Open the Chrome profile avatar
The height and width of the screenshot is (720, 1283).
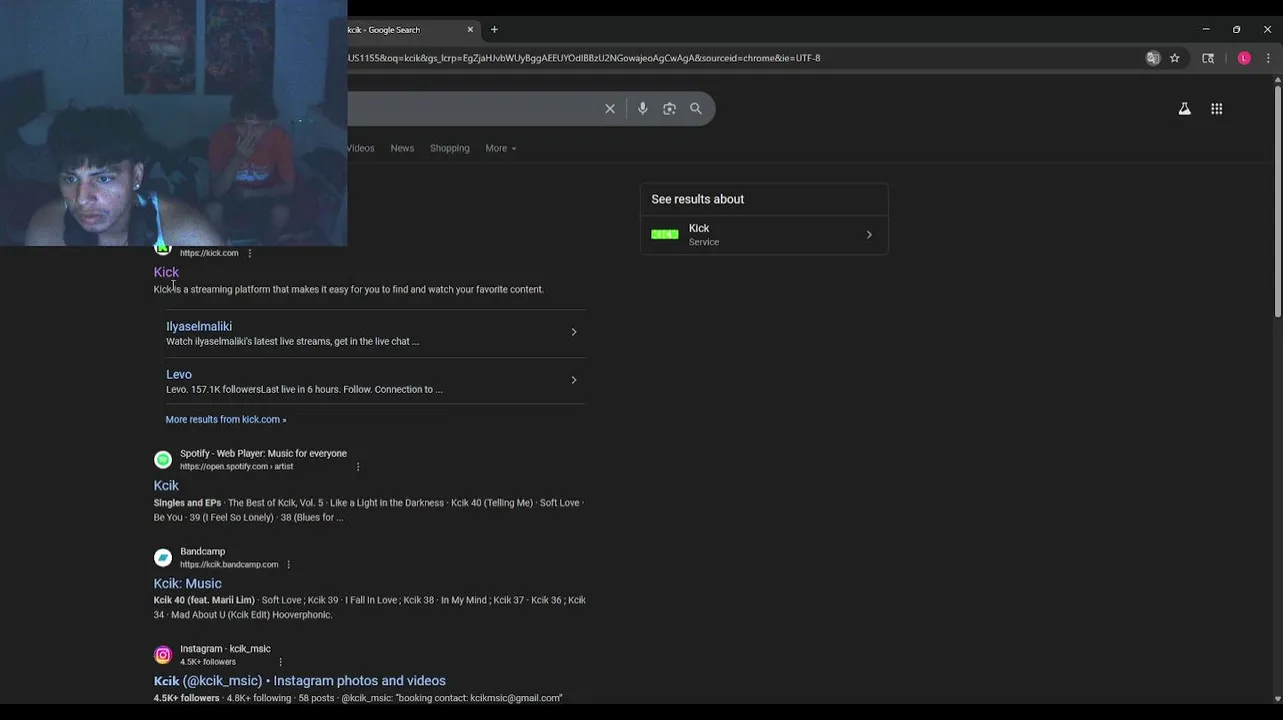1244,58
